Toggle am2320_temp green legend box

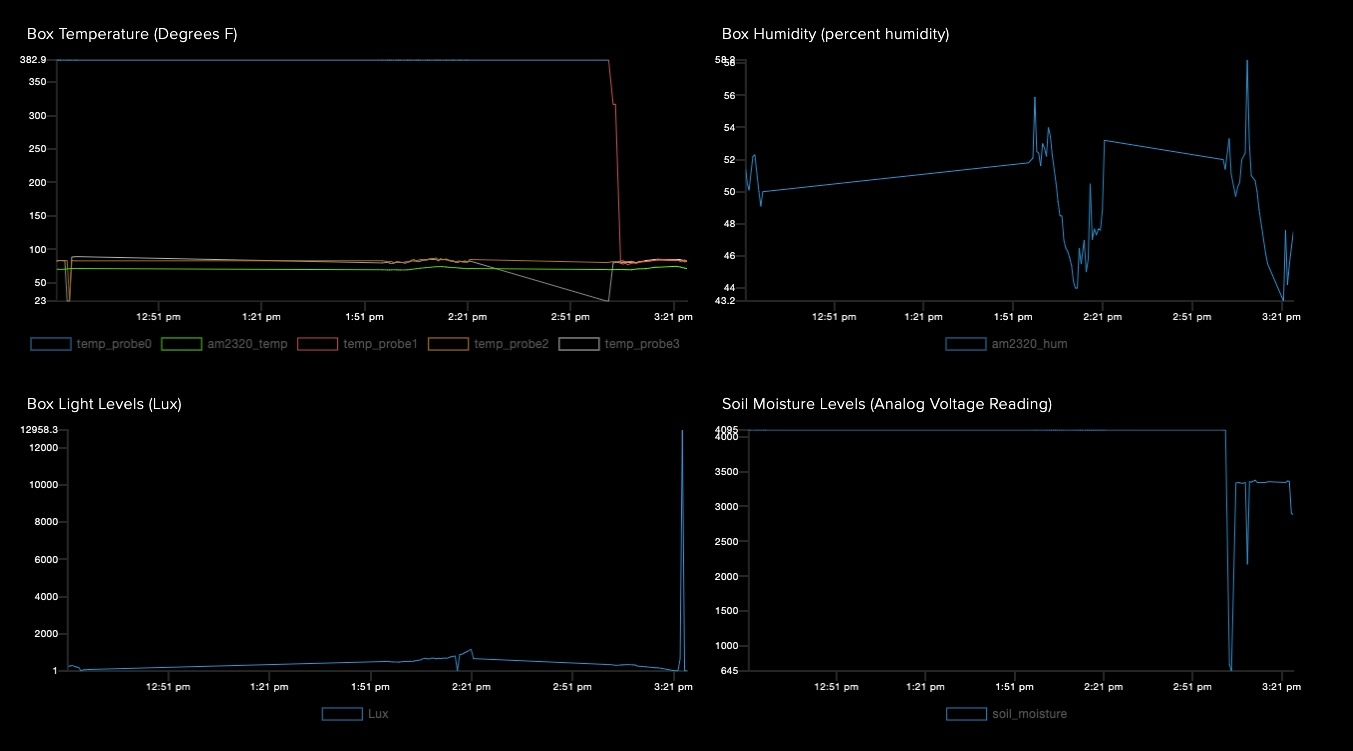(181, 344)
